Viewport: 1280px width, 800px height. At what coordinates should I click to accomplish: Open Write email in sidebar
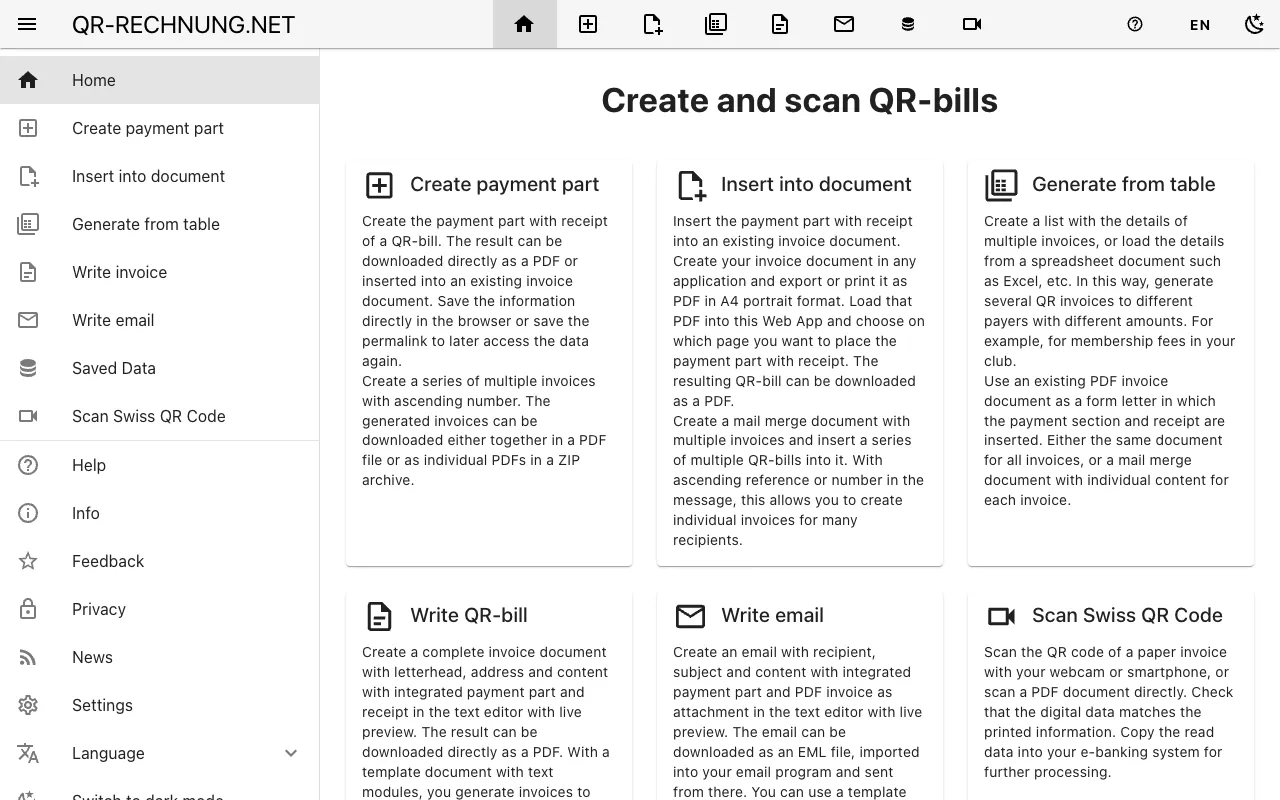[x=160, y=320]
